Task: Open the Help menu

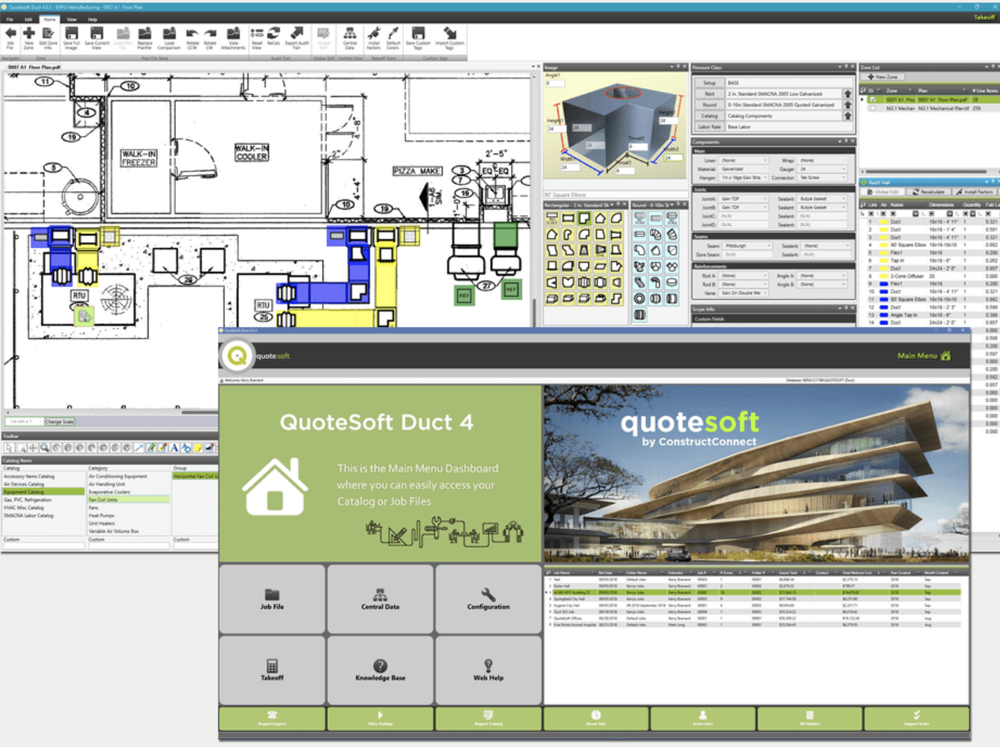Action: pyautogui.click(x=92, y=19)
